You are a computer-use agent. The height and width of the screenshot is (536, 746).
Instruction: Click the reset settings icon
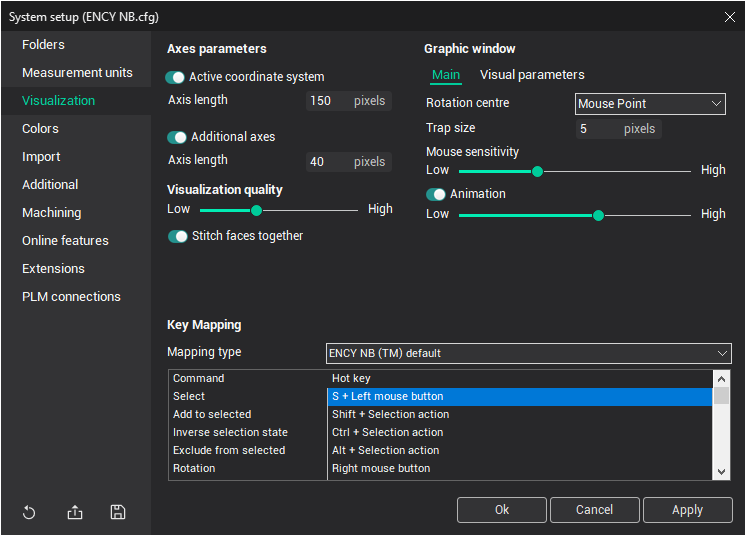[x=29, y=513]
